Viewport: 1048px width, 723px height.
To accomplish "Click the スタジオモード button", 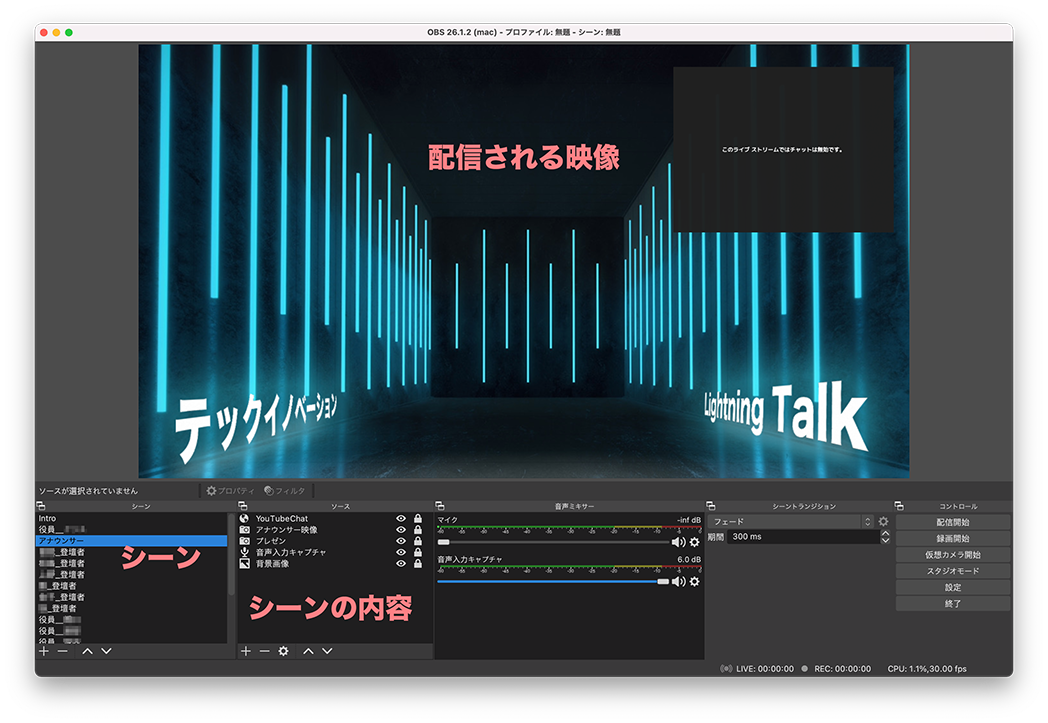I will tap(952, 571).
